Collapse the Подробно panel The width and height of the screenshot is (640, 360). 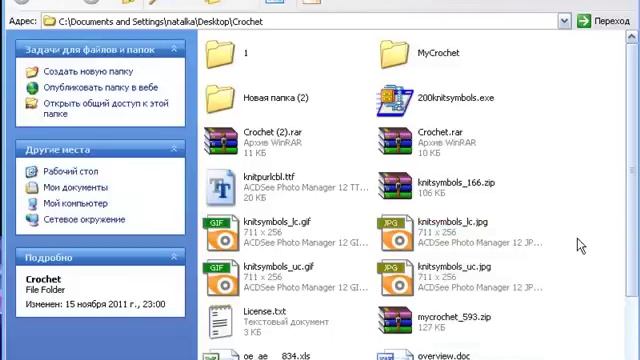click(x=174, y=257)
